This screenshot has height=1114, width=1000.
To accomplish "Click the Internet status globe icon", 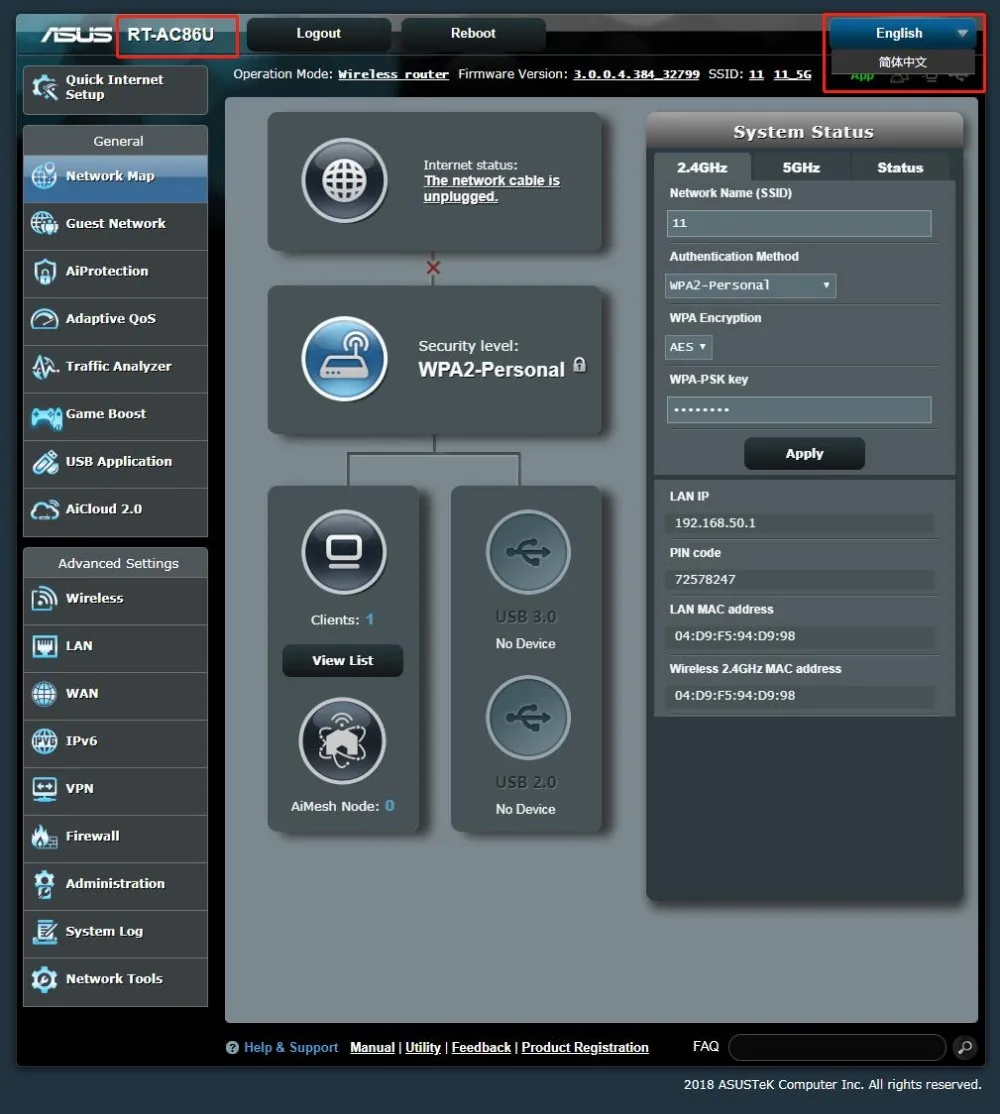I will 344,180.
